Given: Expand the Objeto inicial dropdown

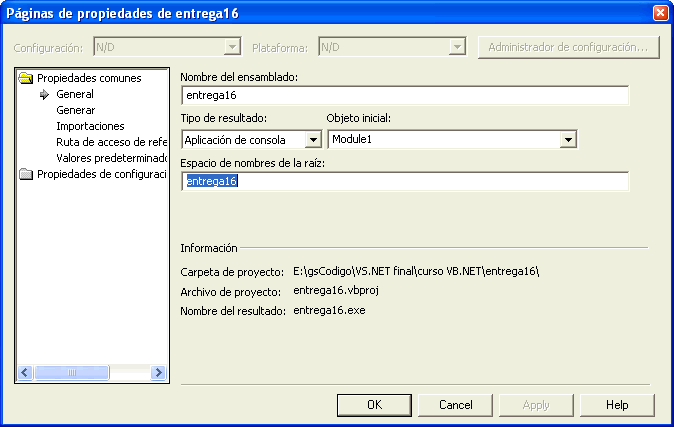Looking at the screenshot, I should coord(568,140).
